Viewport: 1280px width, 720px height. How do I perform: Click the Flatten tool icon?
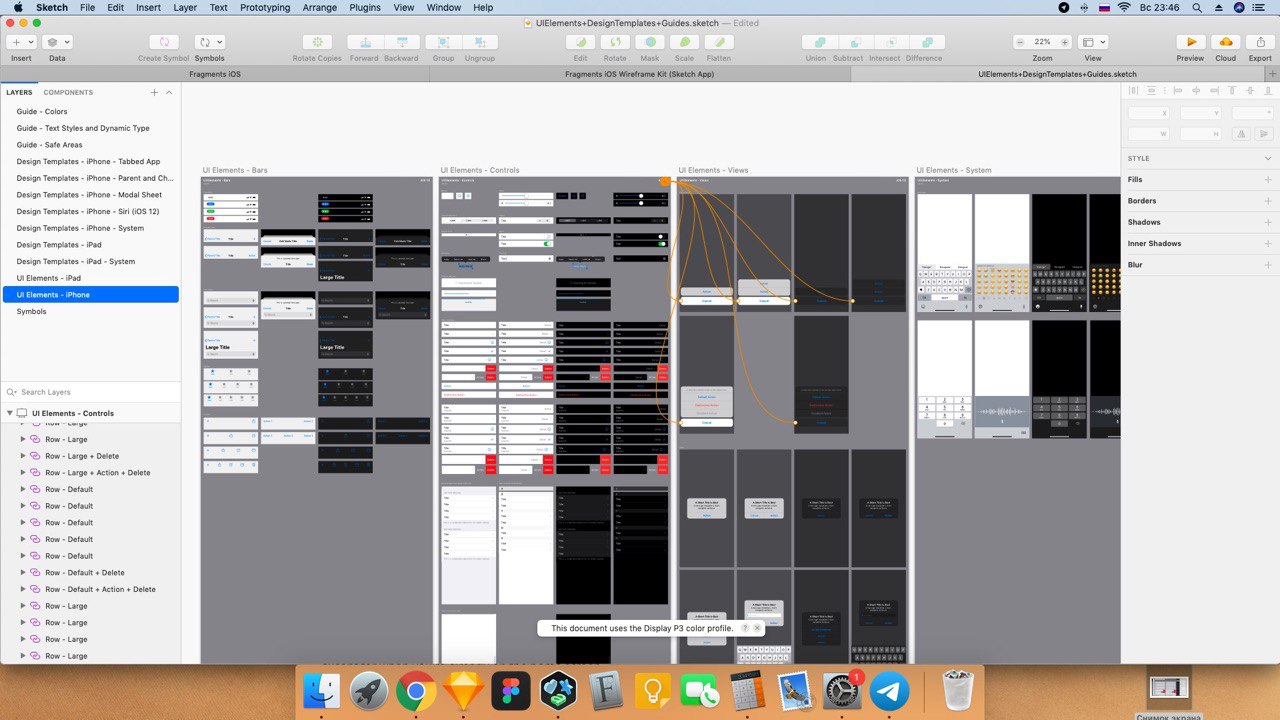coord(719,42)
